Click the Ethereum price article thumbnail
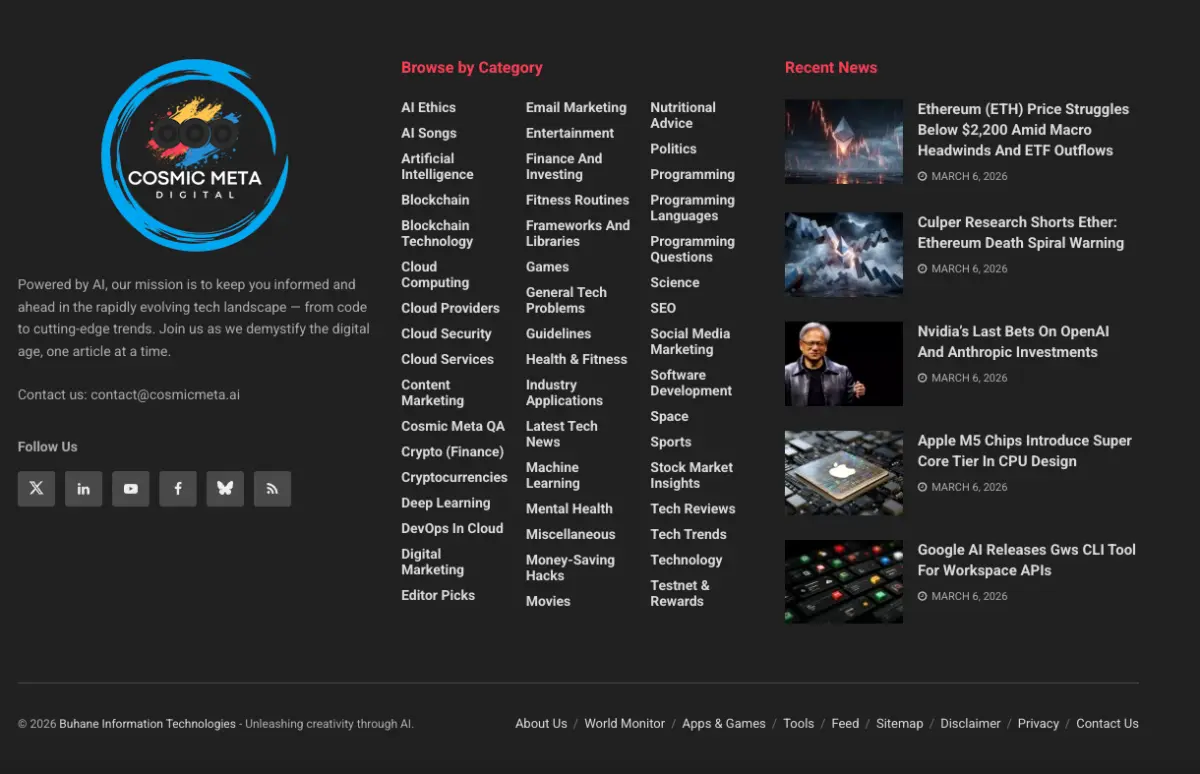The height and width of the screenshot is (774, 1200). click(x=843, y=141)
